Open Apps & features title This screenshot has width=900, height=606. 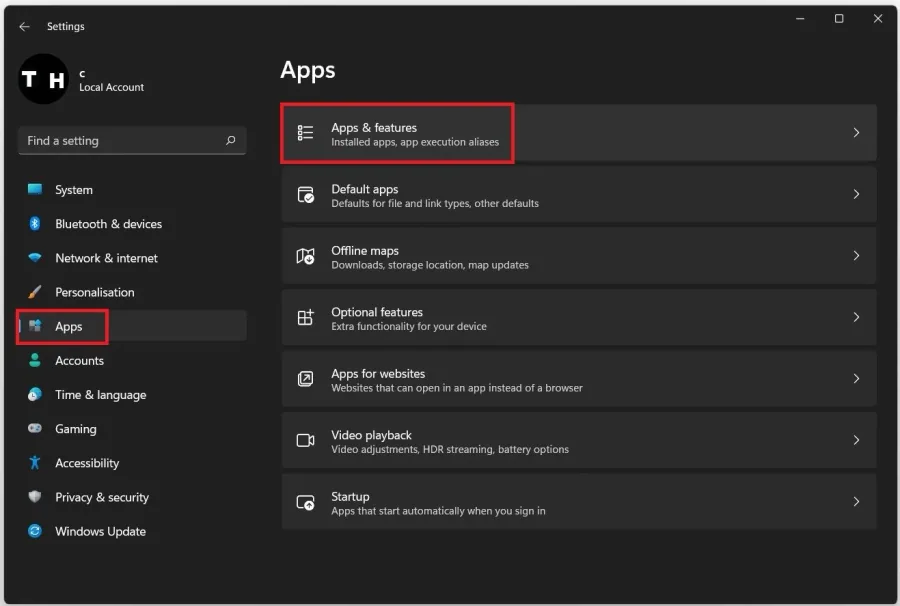(x=374, y=127)
